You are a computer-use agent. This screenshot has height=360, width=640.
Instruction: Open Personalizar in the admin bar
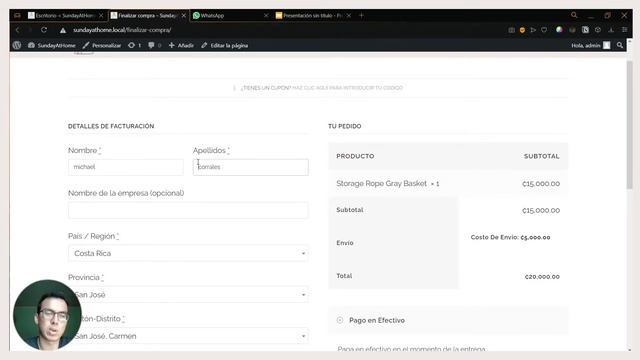102,45
